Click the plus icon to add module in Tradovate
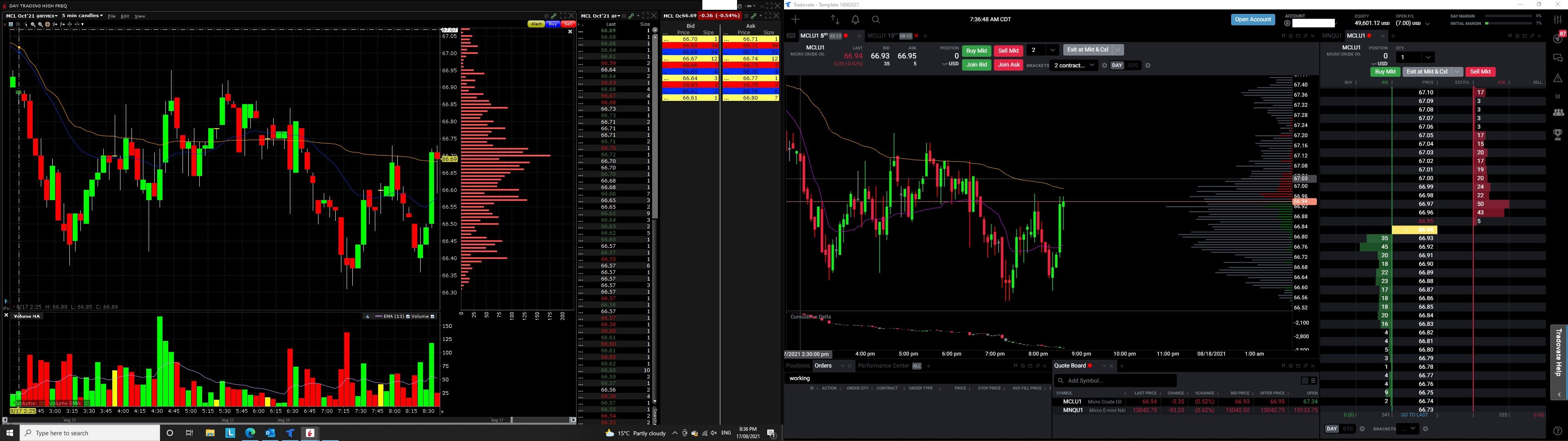Image resolution: width=1568 pixels, height=441 pixels. [795, 20]
